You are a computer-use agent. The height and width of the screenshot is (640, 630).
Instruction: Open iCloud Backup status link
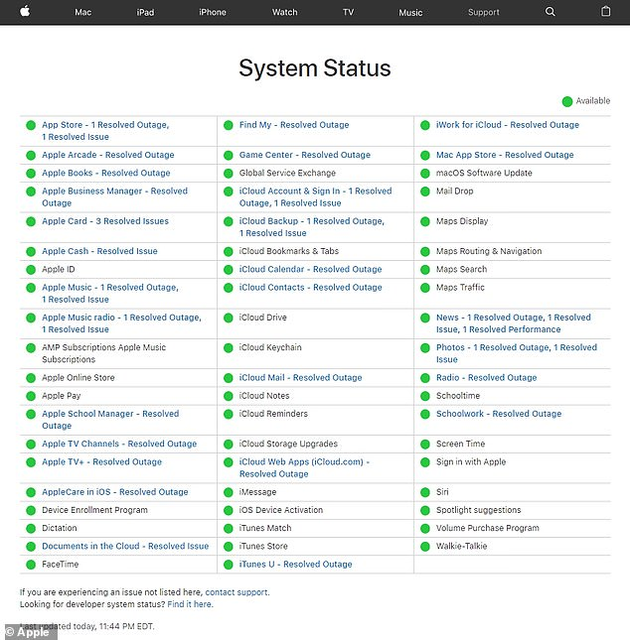(x=312, y=227)
